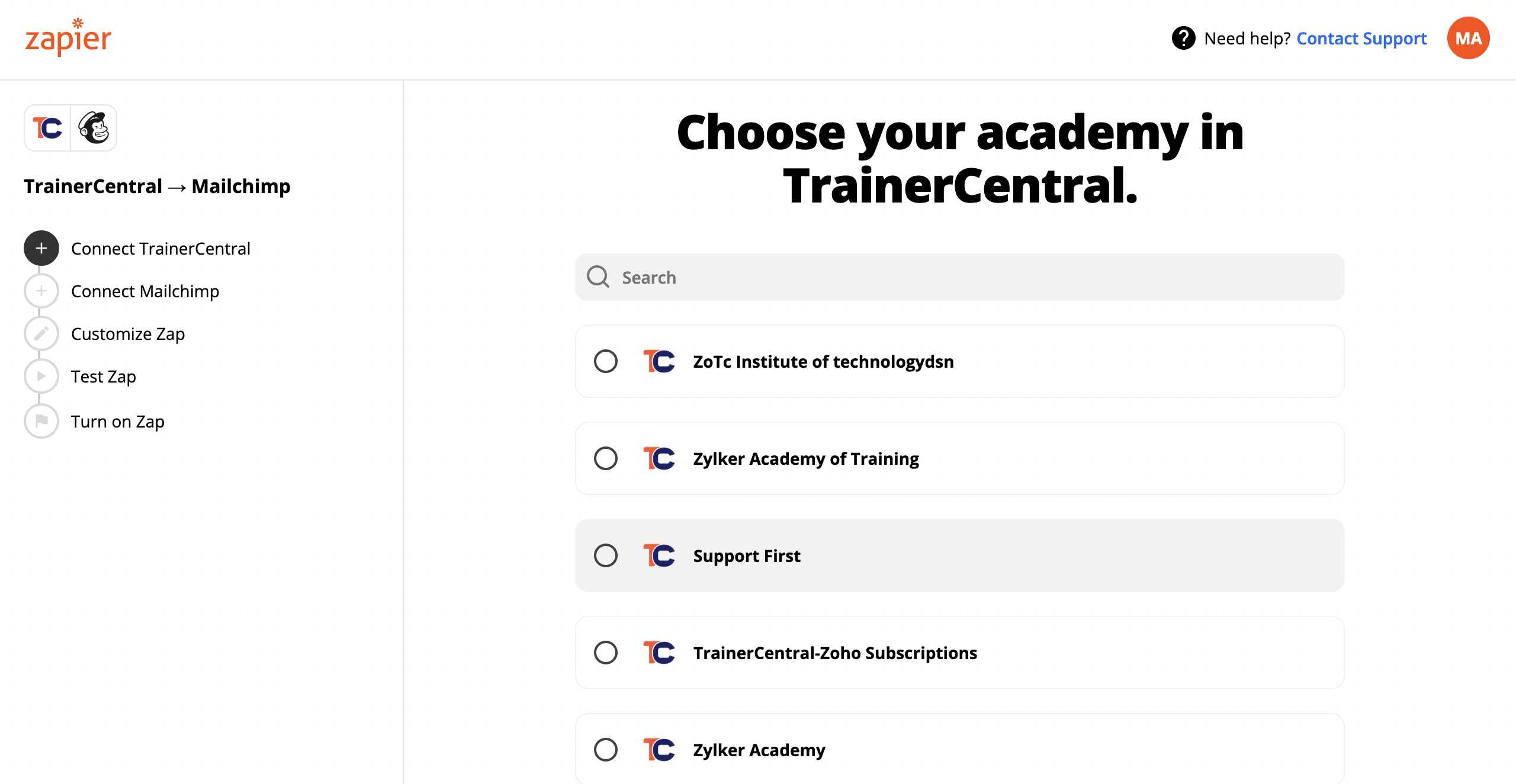This screenshot has width=1516, height=784.
Task: Choose the Zylker Academy of Training radio button
Action: [x=606, y=458]
